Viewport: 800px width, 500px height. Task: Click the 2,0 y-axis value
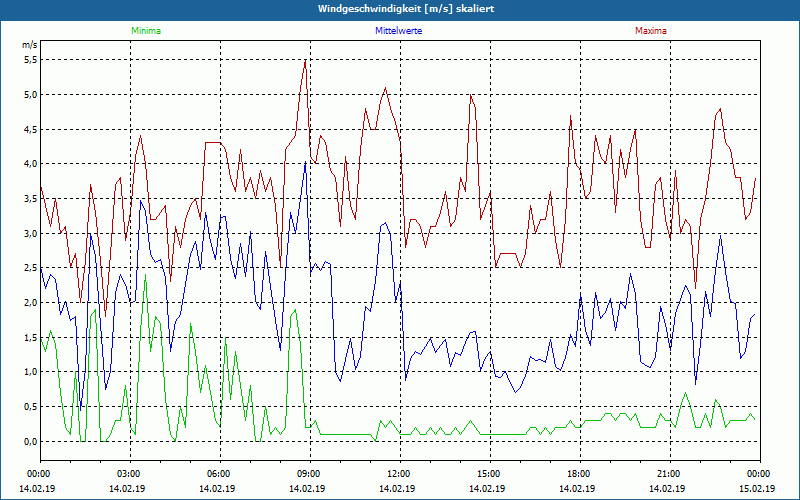[31, 303]
